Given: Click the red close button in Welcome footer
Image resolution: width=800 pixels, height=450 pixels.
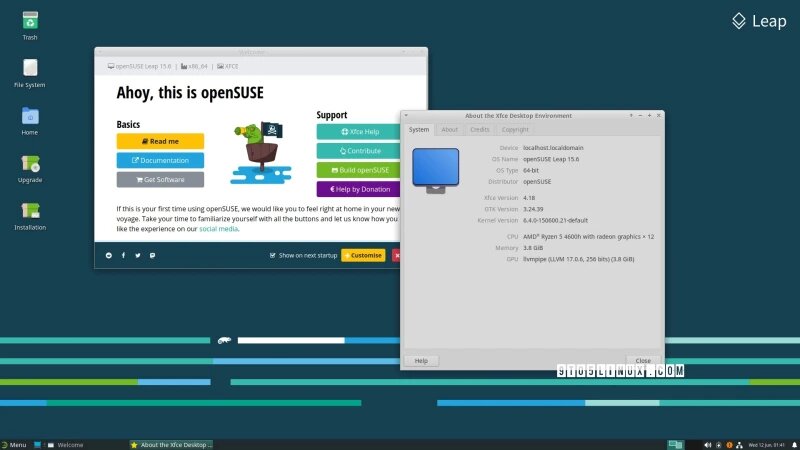Looking at the screenshot, I should [x=396, y=255].
